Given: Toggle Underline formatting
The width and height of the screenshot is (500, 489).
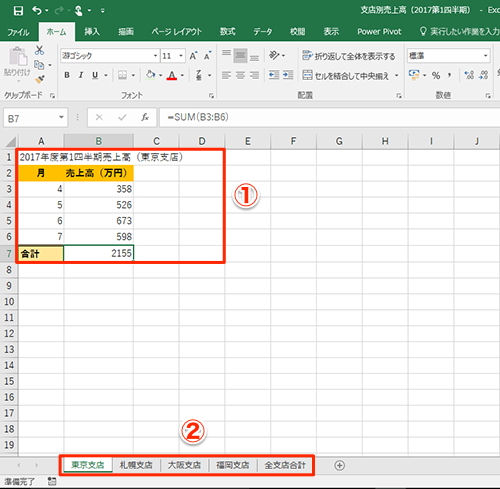Looking at the screenshot, I should [95, 75].
